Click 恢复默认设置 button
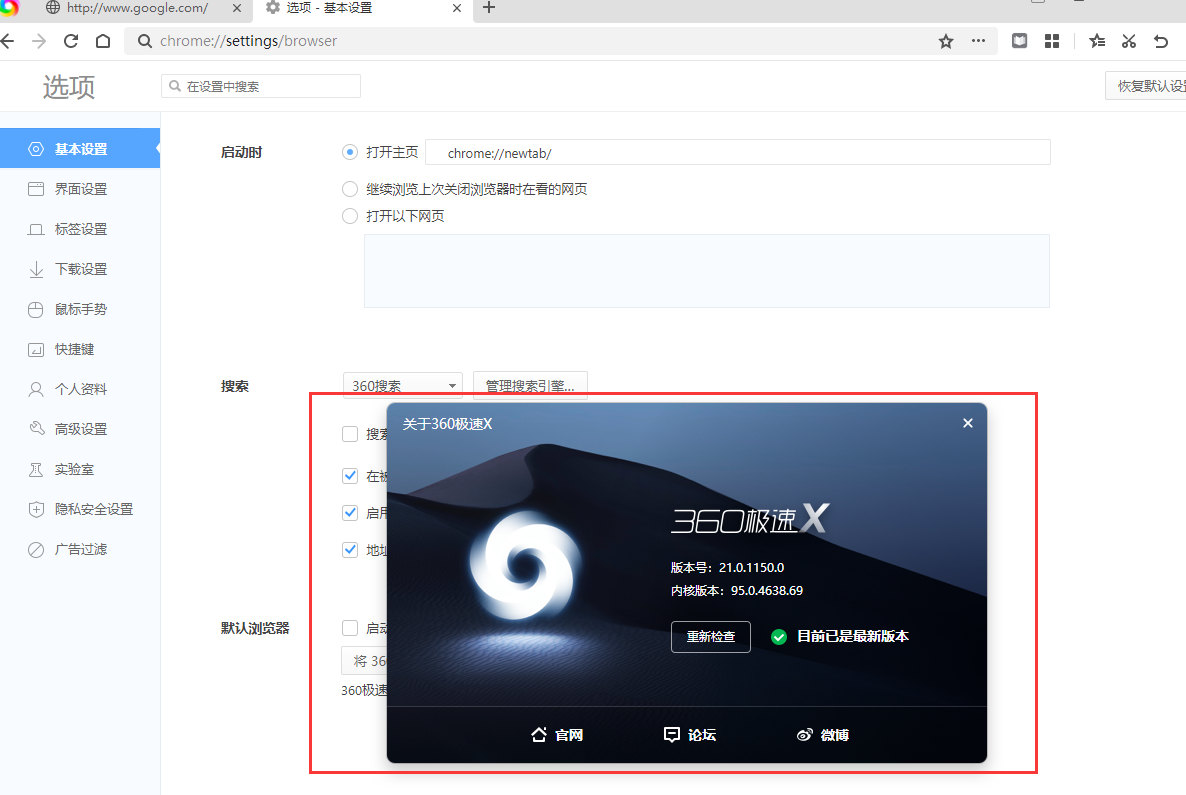This screenshot has width=1186, height=795. [1148, 86]
